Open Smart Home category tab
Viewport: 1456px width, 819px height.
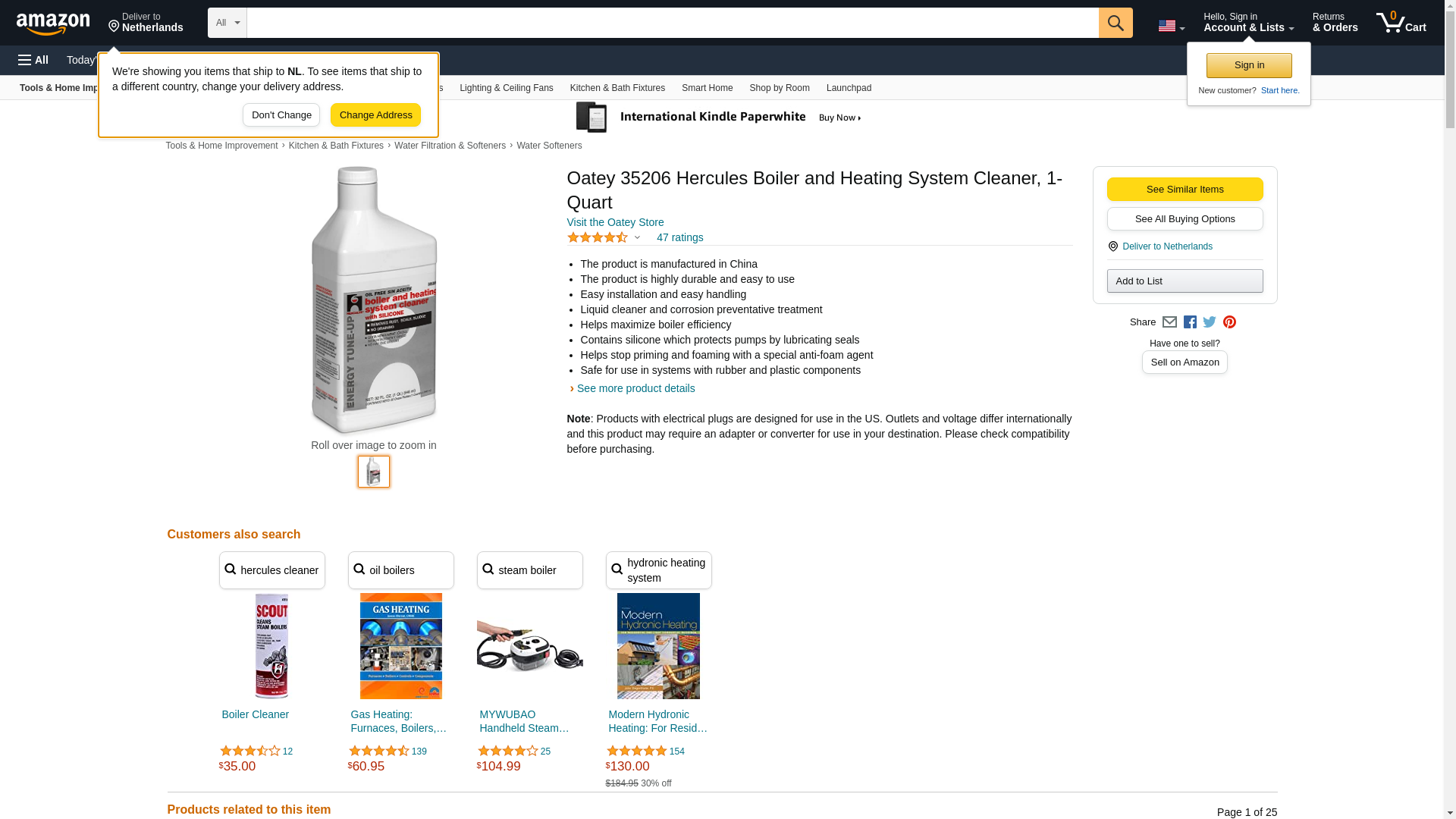pos(707,88)
